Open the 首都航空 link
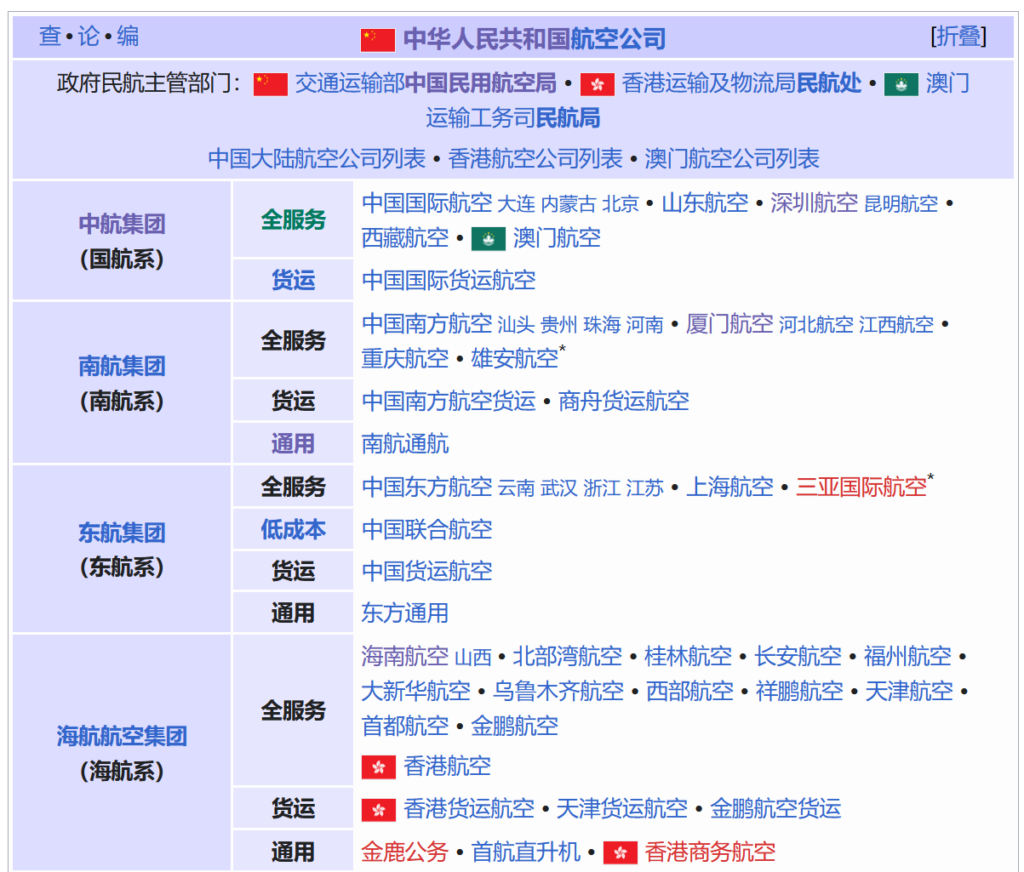The height and width of the screenshot is (872, 1024). pos(406,726)
